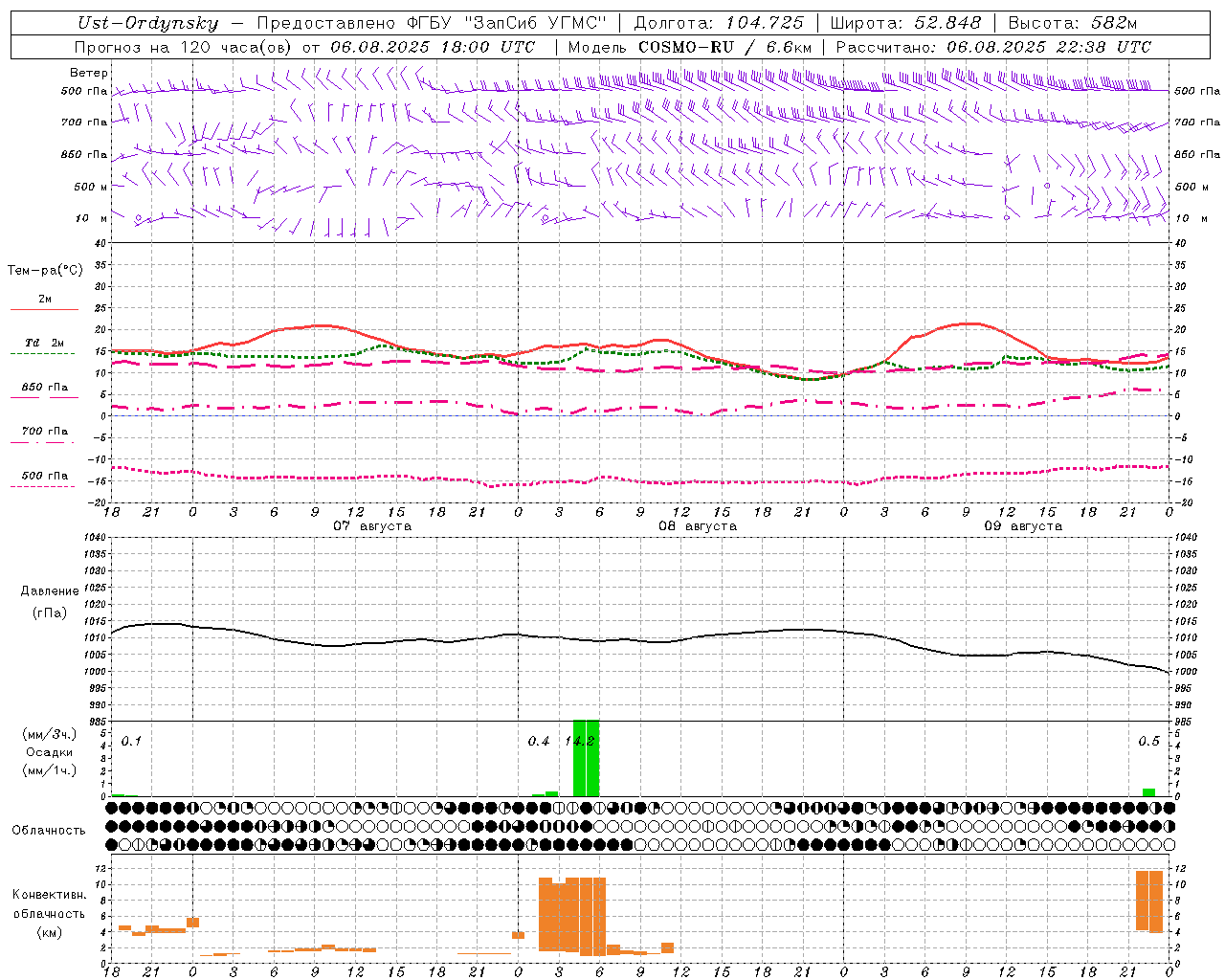Click the '14.2' precipitation value label
This screenshot has width=1225, height=980.
coord(580,741)
